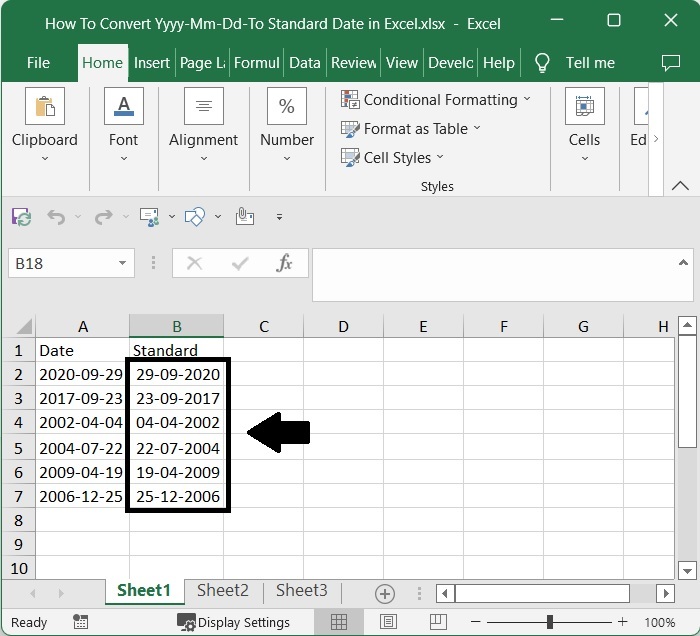Click the Insert Function fx icon

coord(285,263)
